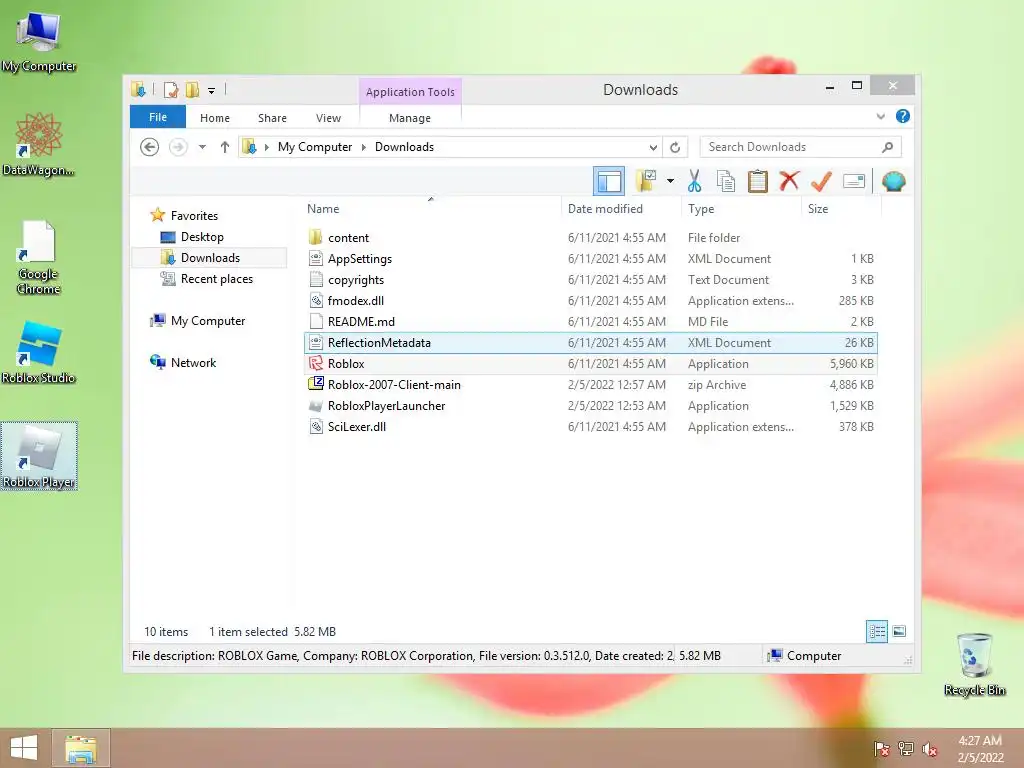1024x768 pixels.
Task: Click the Refresh button in address bar
Action: point(675,148)
